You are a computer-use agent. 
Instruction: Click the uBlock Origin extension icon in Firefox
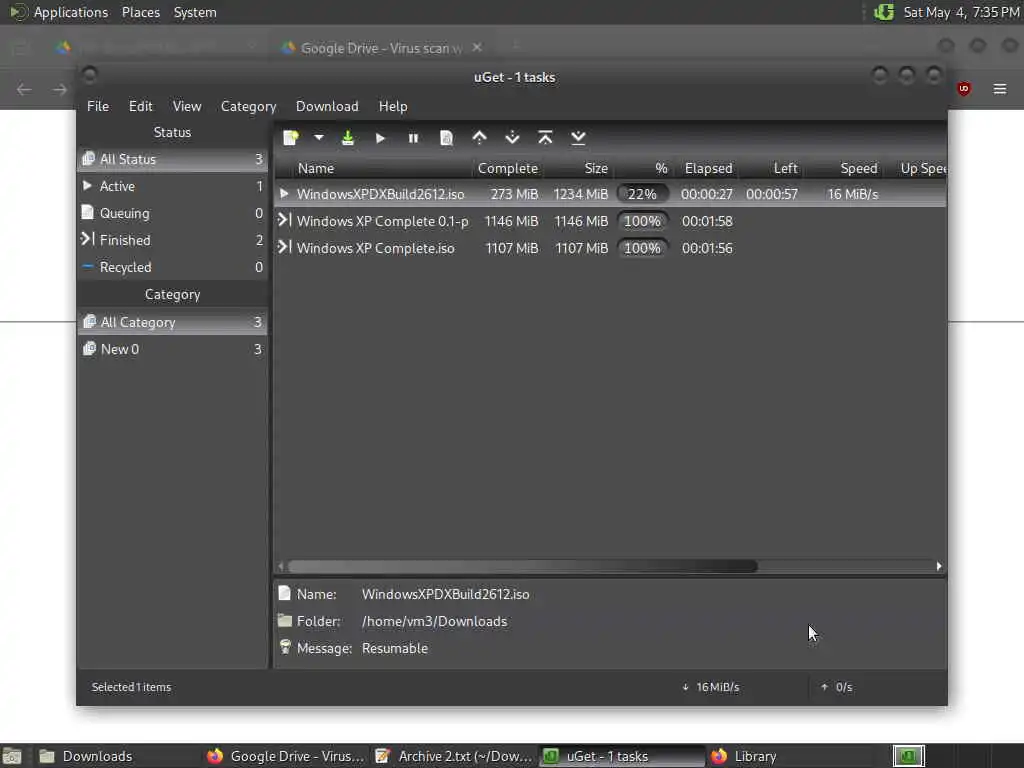point(964,89)
